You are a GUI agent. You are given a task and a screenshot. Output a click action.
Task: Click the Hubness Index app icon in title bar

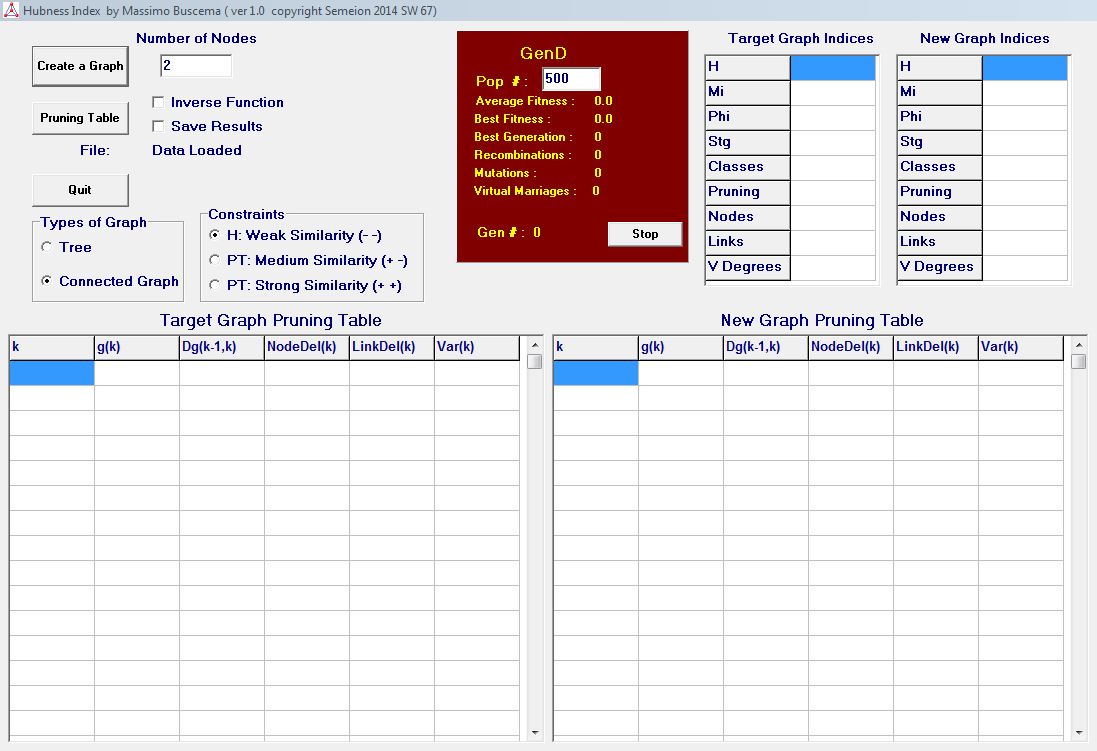click(10, 10)
